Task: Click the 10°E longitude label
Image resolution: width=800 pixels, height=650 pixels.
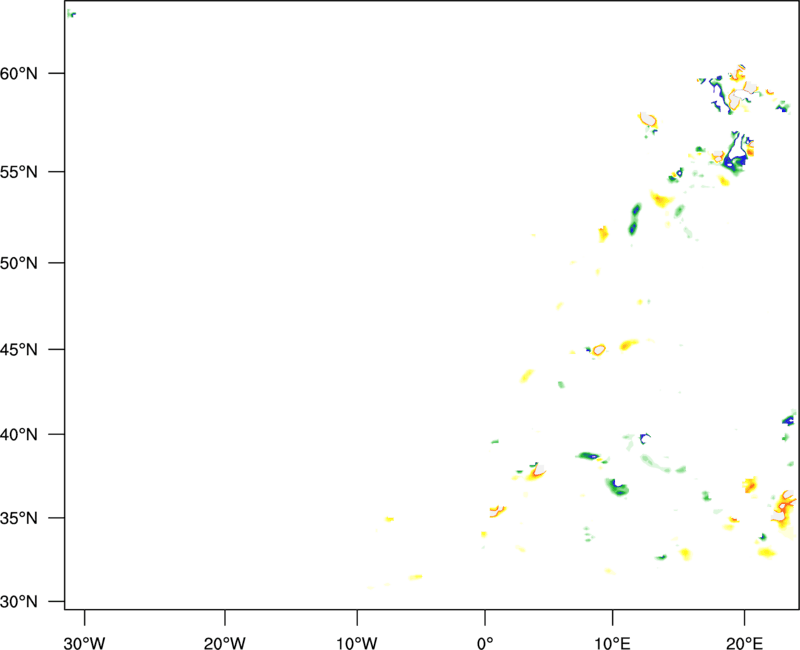Action: [x=612, y=643]
